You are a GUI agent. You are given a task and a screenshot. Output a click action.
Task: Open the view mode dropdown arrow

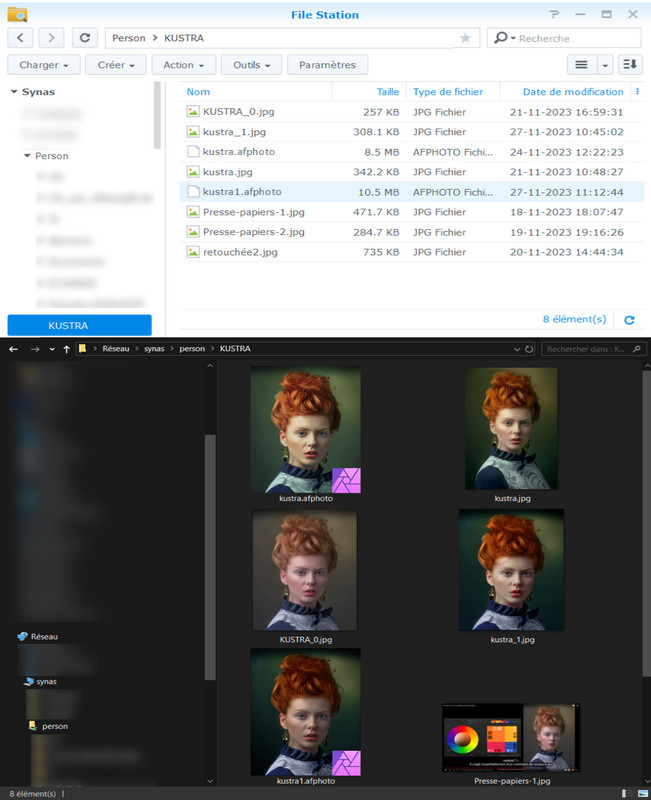[605, 65]
